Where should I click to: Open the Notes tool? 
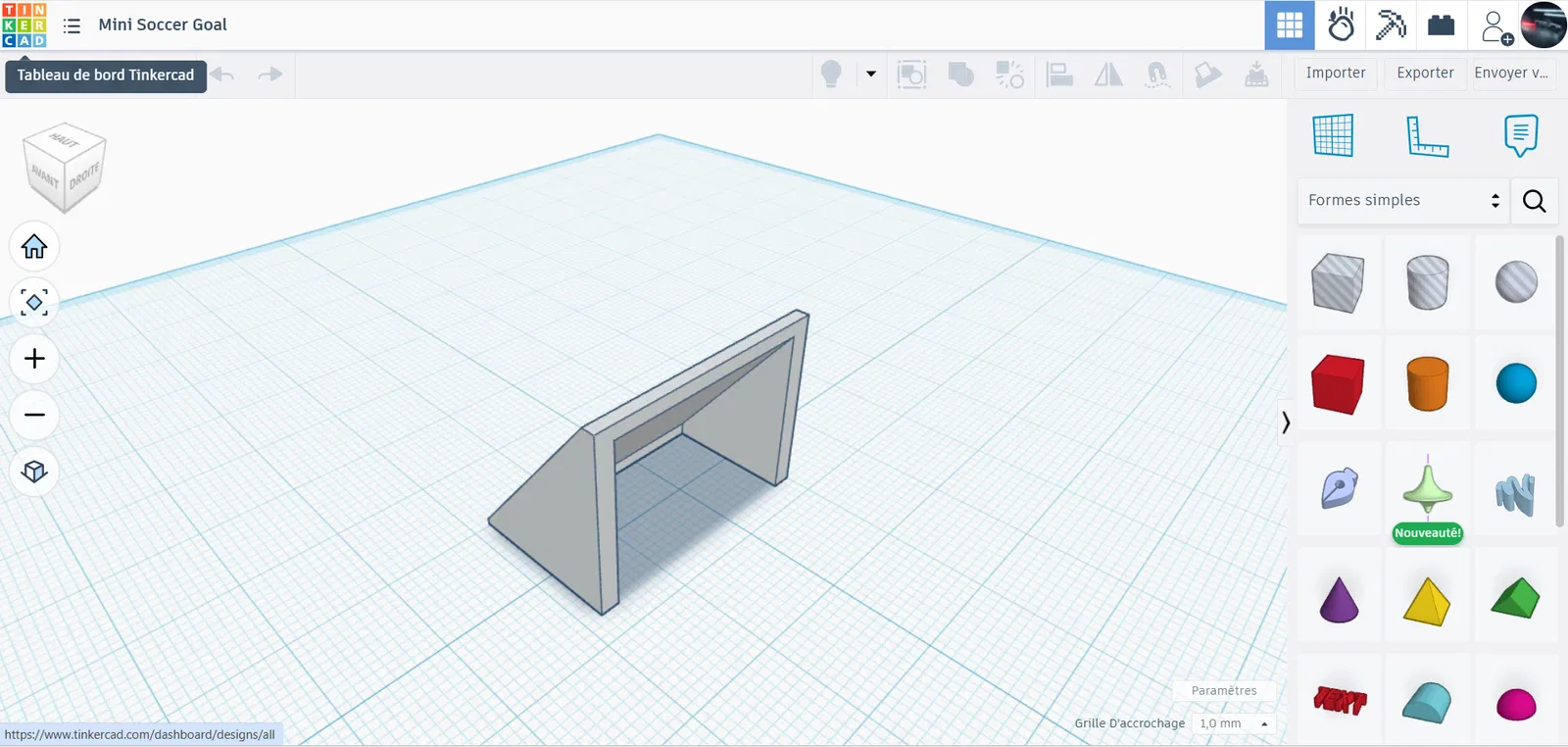pyautogui.click(x=1521, y=135)
